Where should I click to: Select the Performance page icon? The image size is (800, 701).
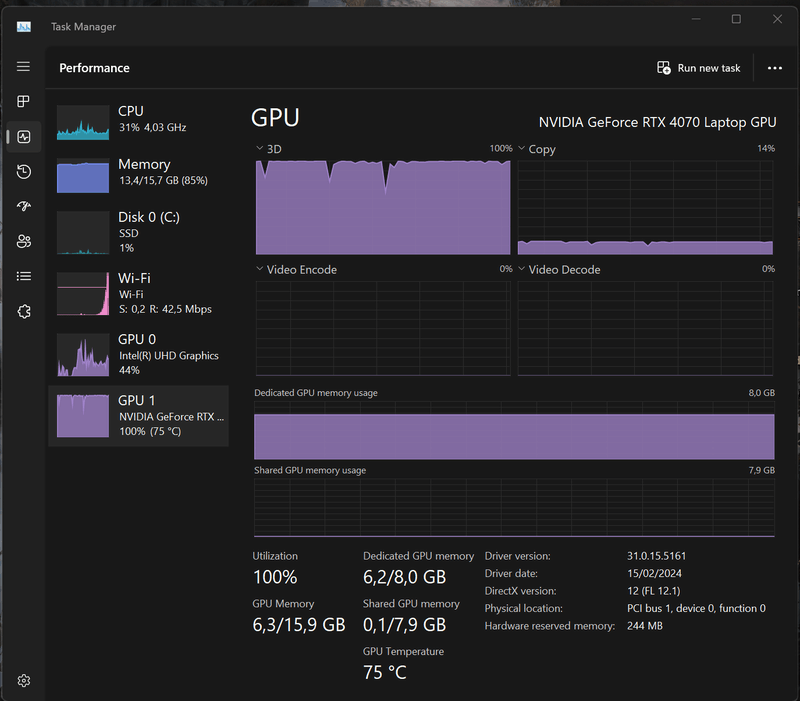tap(23, 137)
